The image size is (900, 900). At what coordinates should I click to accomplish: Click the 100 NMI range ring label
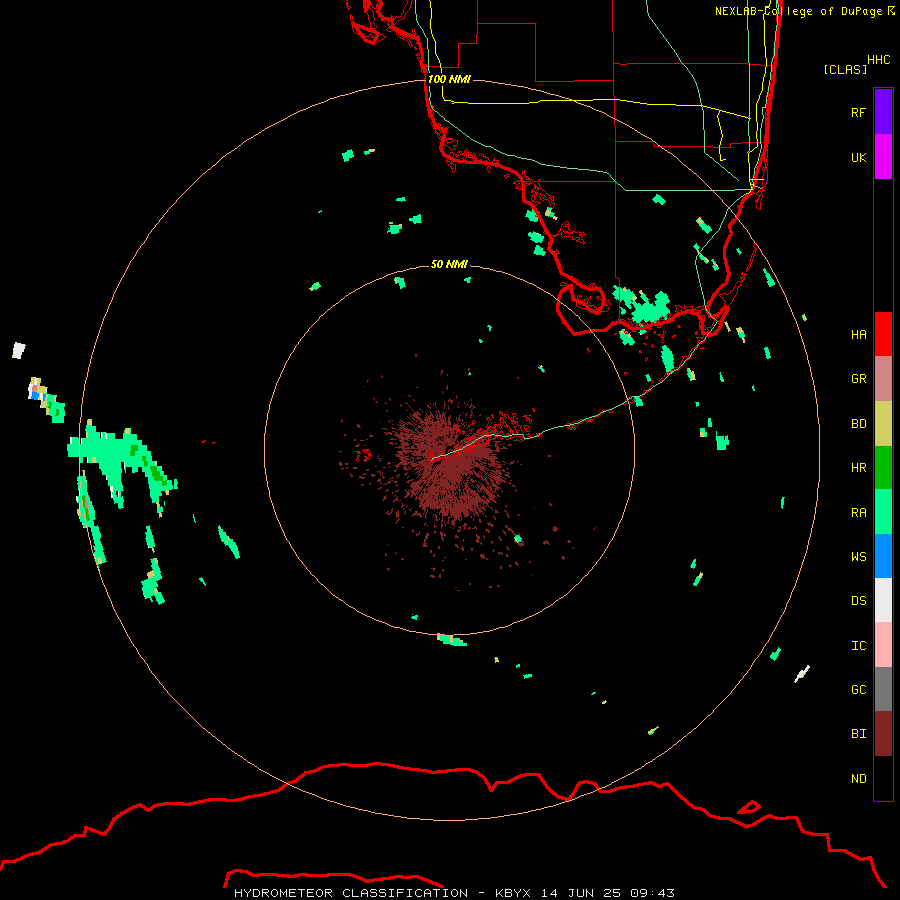[x=449, y=79]
